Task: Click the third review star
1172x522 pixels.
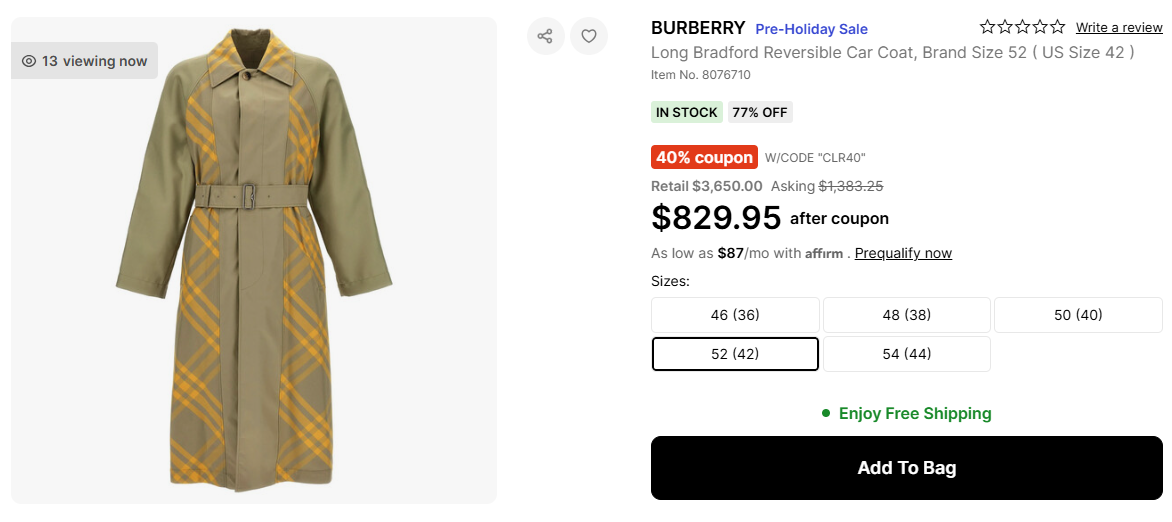Action: pyautogui.click(x=1023, y=27)
